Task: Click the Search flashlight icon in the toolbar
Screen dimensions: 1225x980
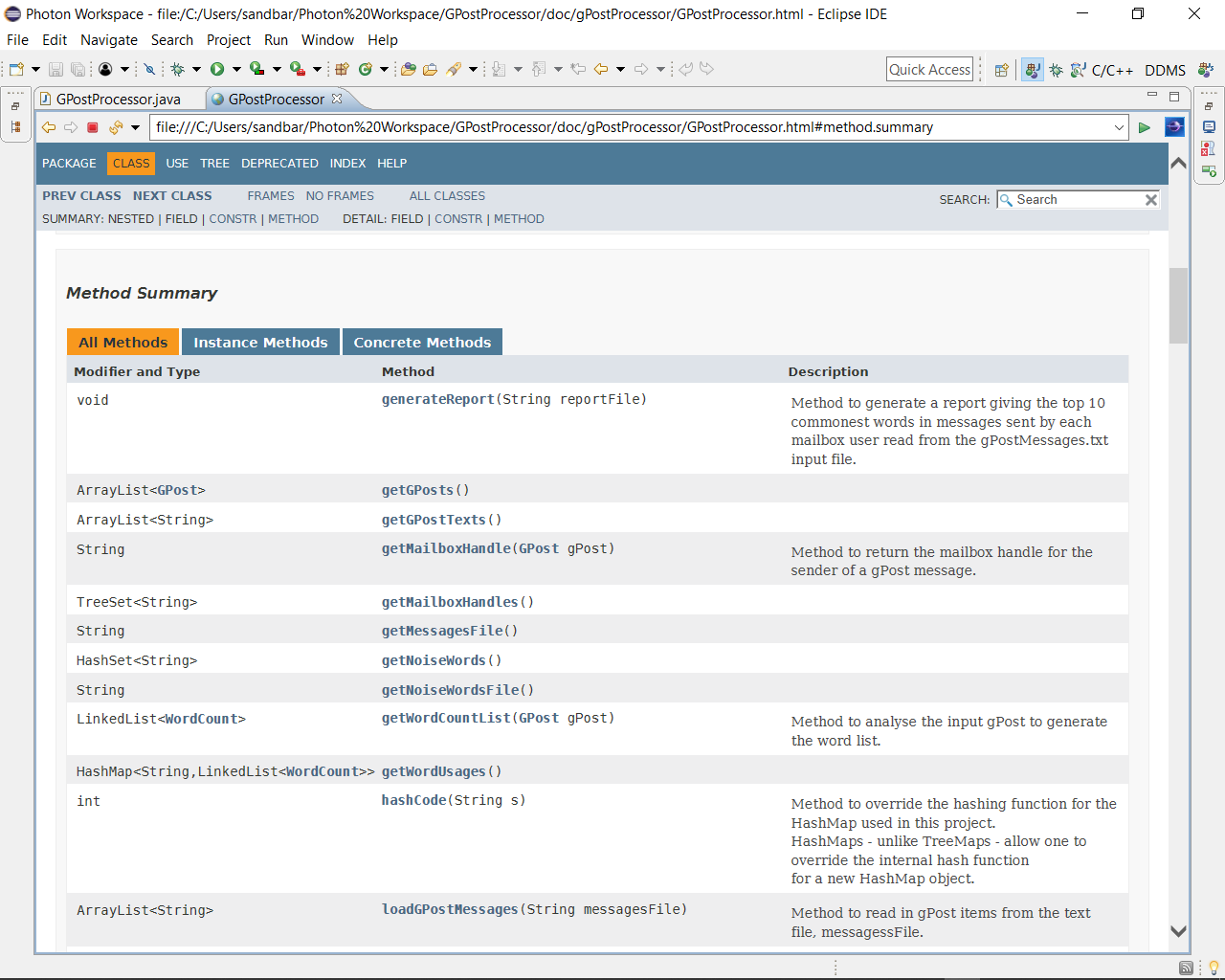Action: (454, 69)
